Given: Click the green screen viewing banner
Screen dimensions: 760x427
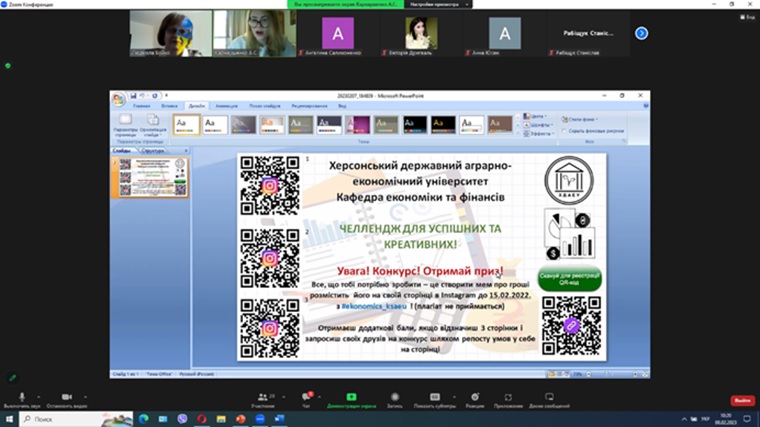Looking at the screenshot, I should pyautogui.click(x=346, y=4).
